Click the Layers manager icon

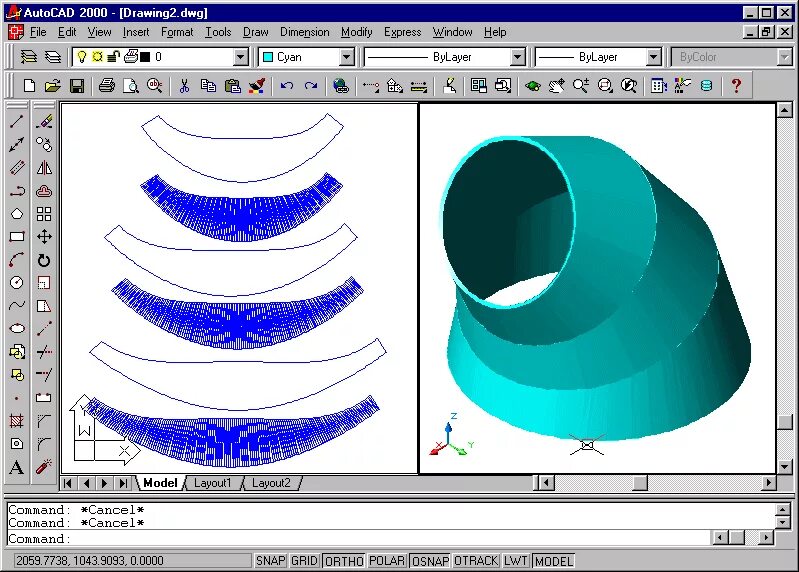click(x=52, y=57)
